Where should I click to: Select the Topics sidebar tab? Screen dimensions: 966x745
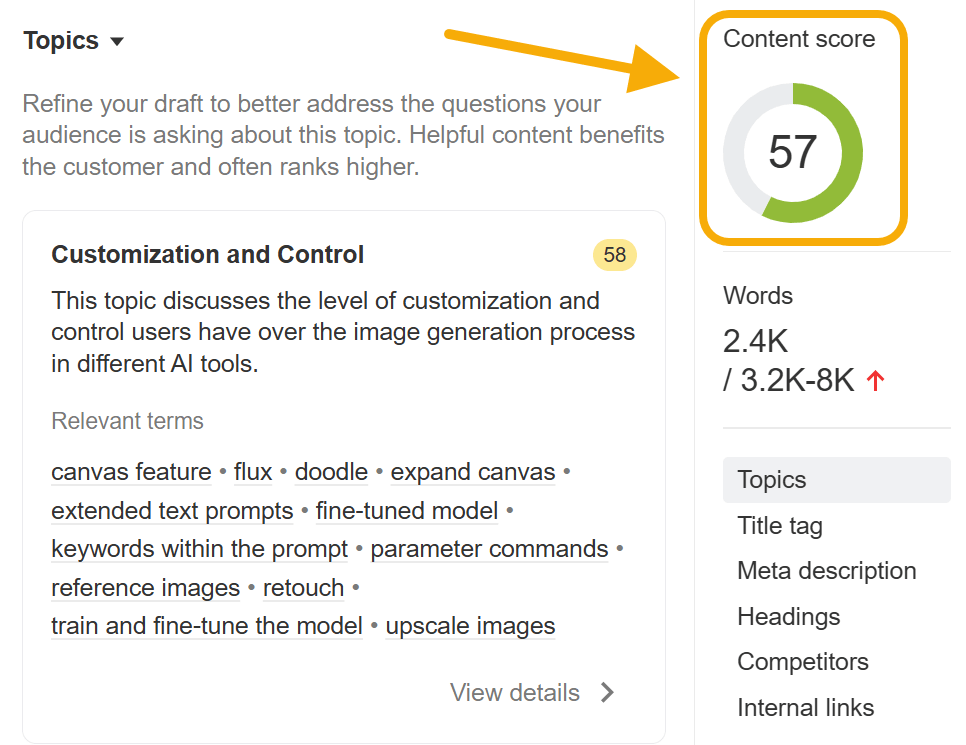(772, 480)
